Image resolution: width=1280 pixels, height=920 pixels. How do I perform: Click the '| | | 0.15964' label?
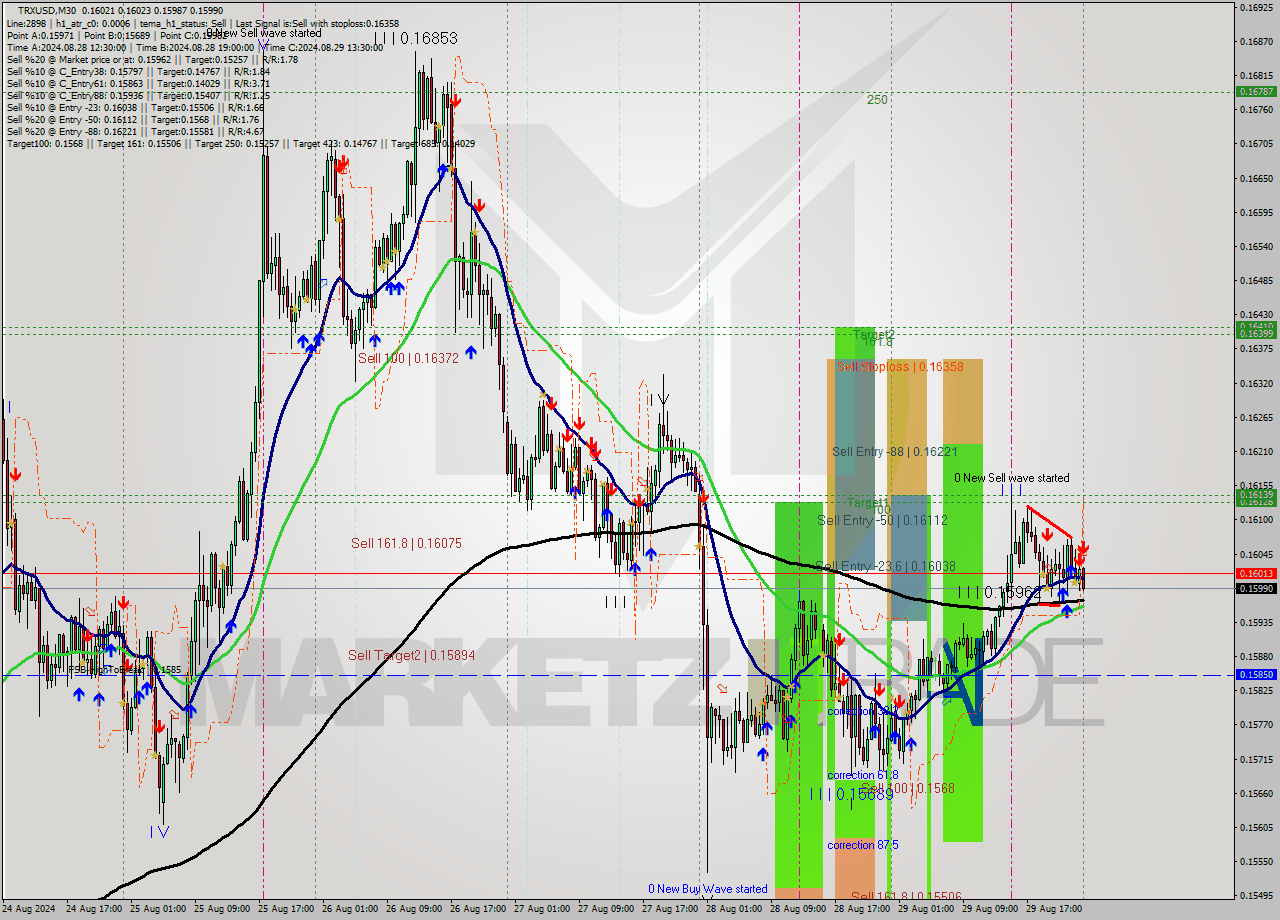tap(999, 592)
